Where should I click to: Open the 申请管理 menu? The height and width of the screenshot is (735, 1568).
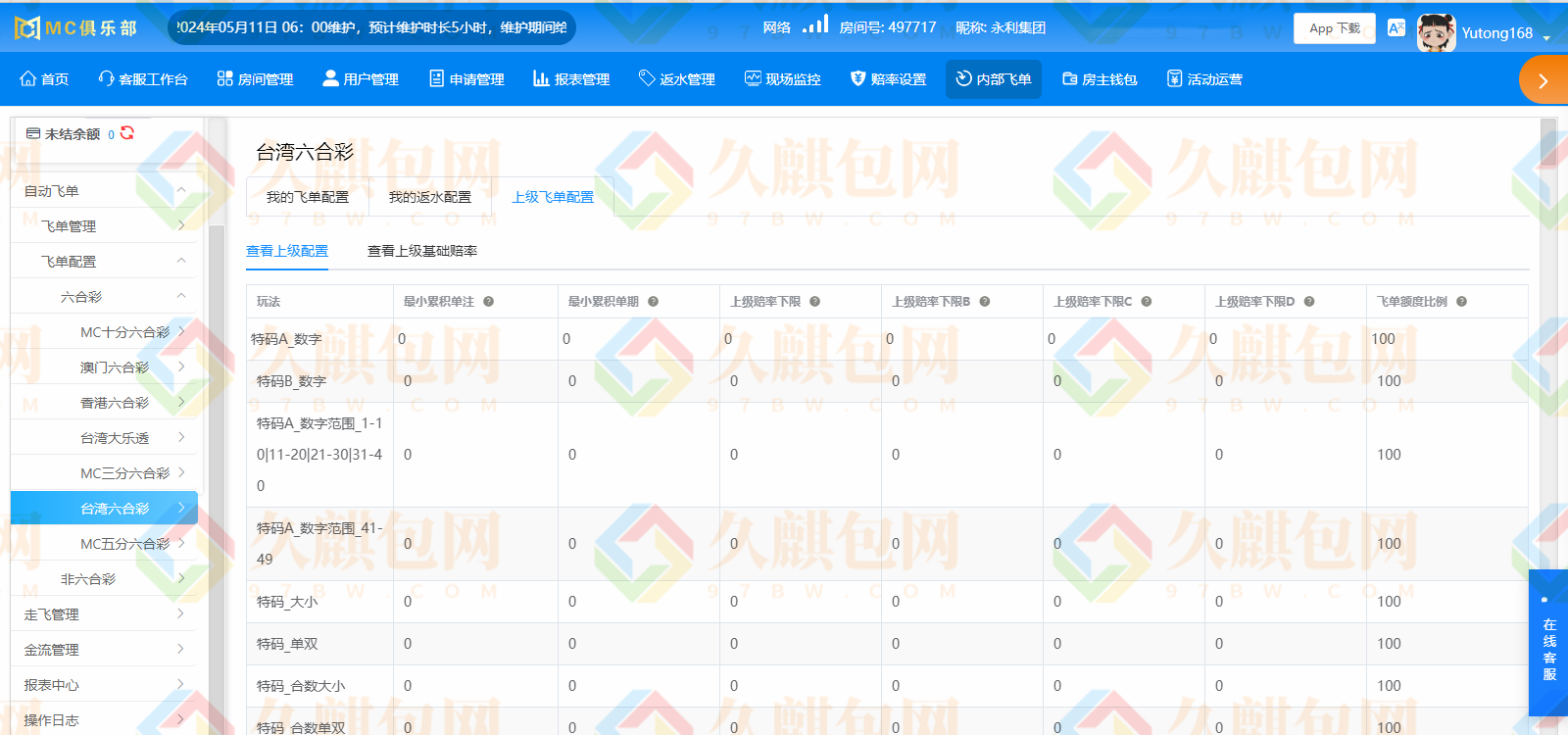tap(467, 79)
